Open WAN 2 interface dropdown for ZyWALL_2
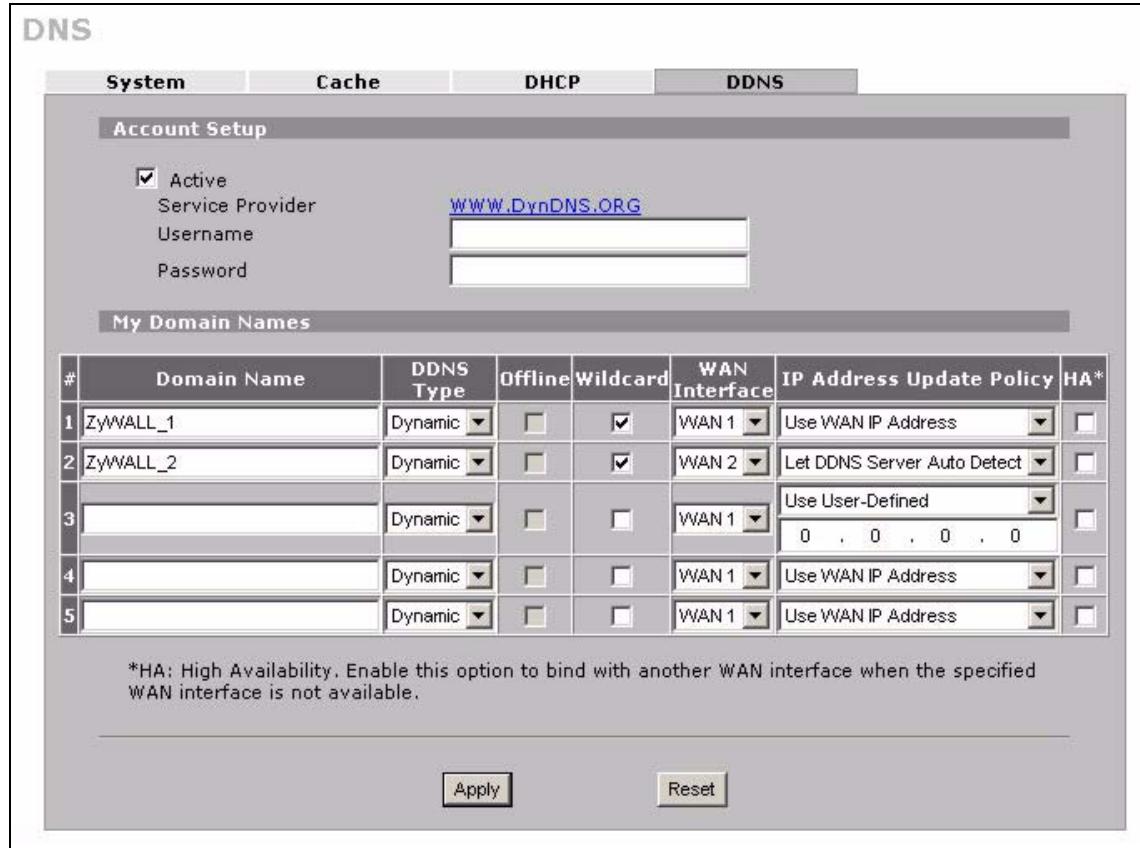Screen dimensions: 1140x848 (x=722, y=463)
